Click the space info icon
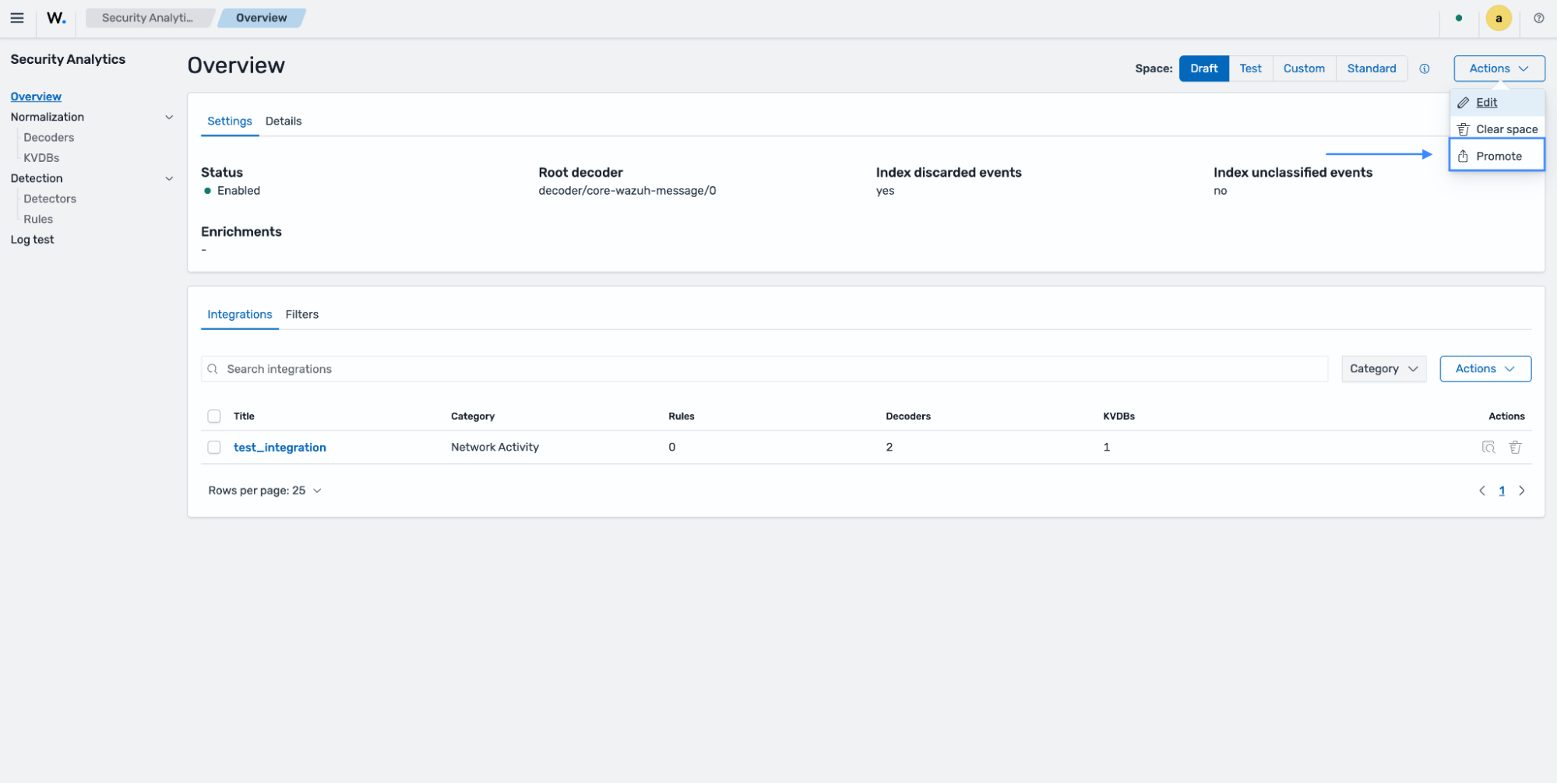The width and height of the screenshot is (1557, 784). [1424, 69]
